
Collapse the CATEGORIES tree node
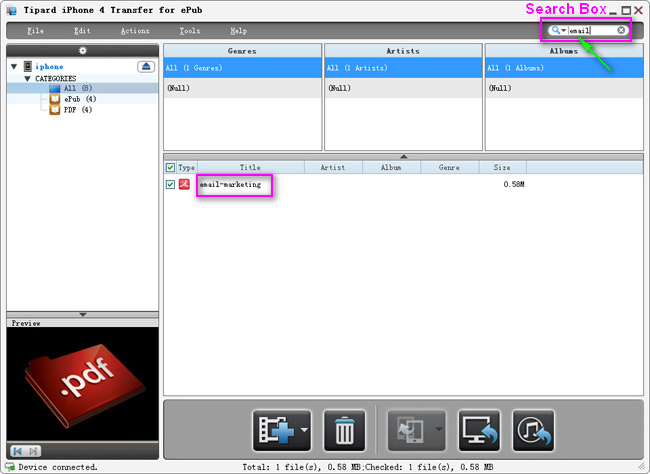(x=28, y=78)
